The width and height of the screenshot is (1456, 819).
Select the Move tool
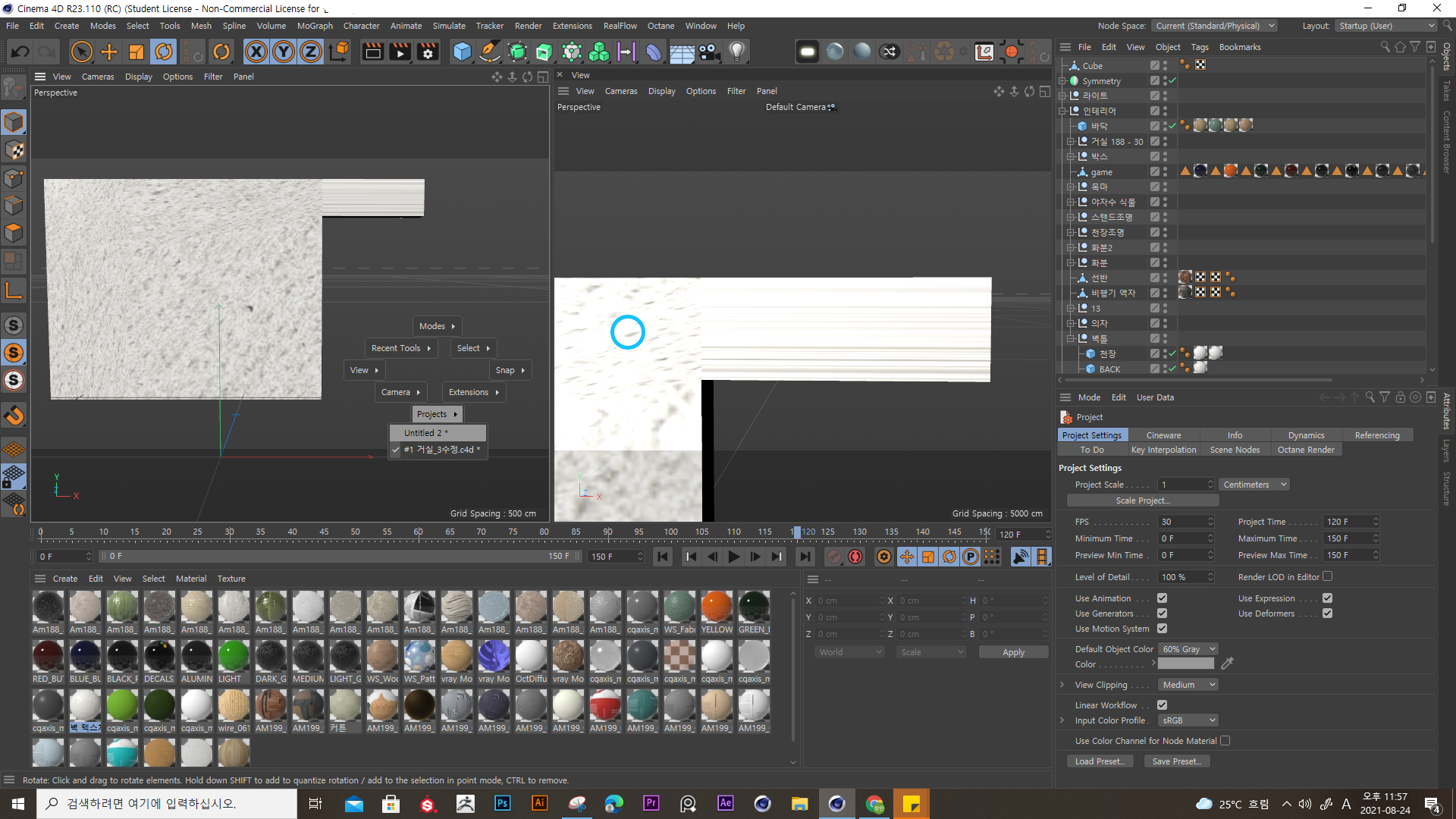[x=109, y=52]
